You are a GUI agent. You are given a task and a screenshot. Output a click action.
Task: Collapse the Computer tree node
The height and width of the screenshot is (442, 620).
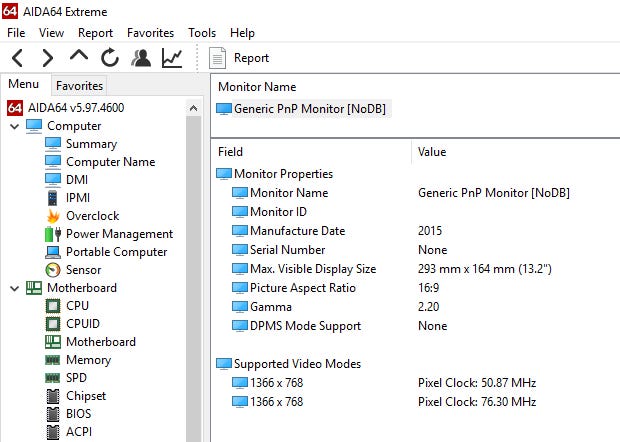click(15, 127)
